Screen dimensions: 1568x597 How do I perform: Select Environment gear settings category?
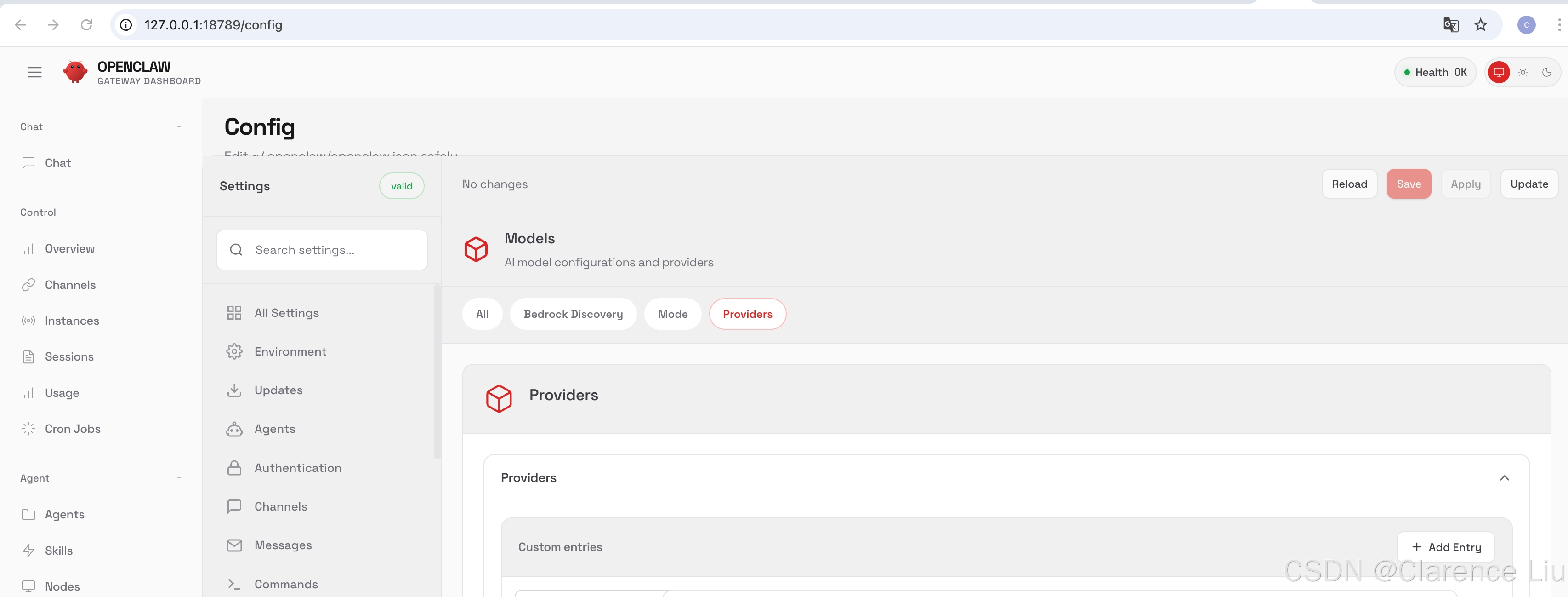pyautogui.click(x=290, y=351)
